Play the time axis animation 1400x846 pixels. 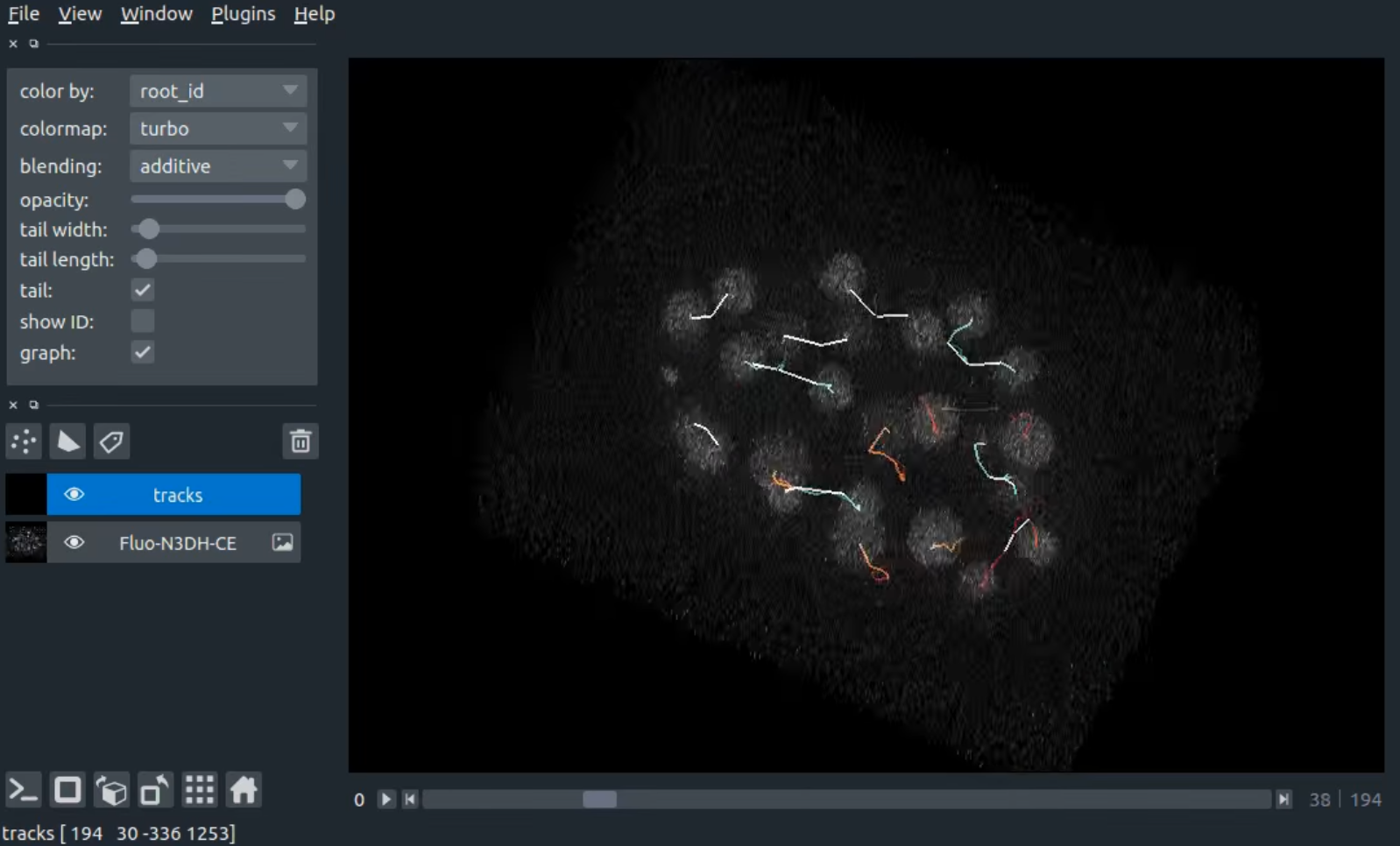385,800
